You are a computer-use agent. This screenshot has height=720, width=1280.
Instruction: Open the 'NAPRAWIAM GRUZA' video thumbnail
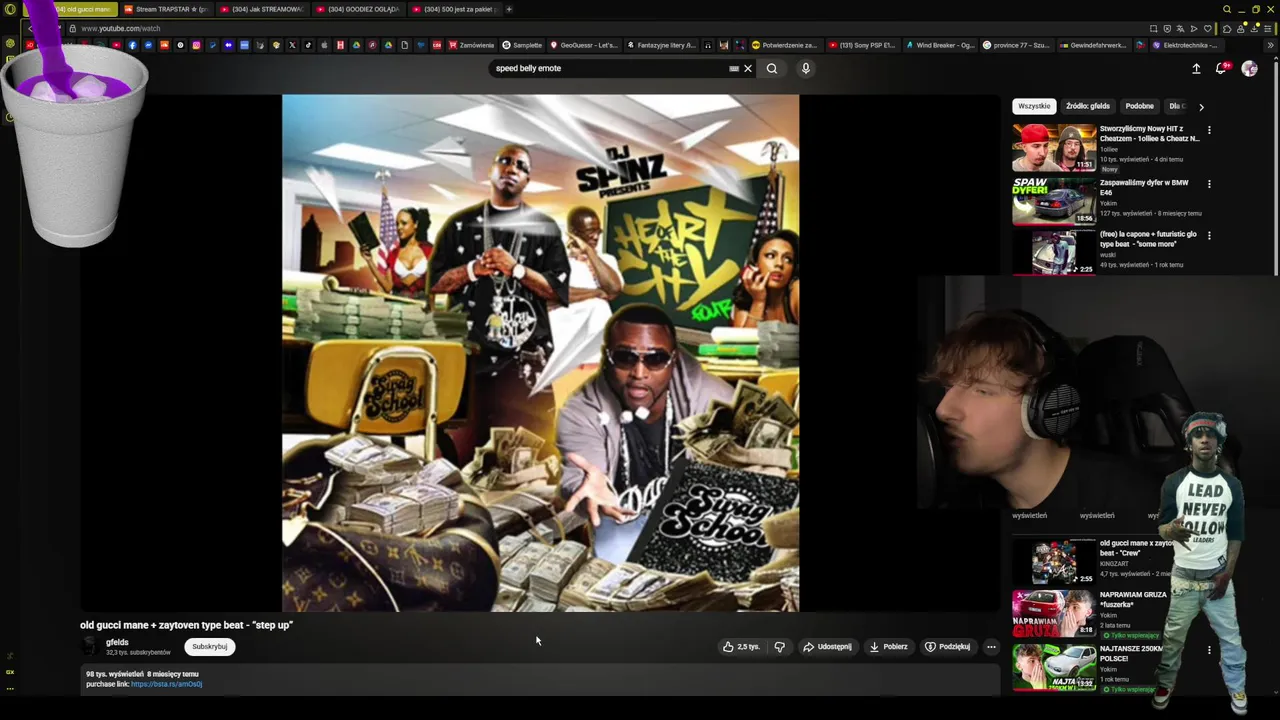pos(1054,614)
